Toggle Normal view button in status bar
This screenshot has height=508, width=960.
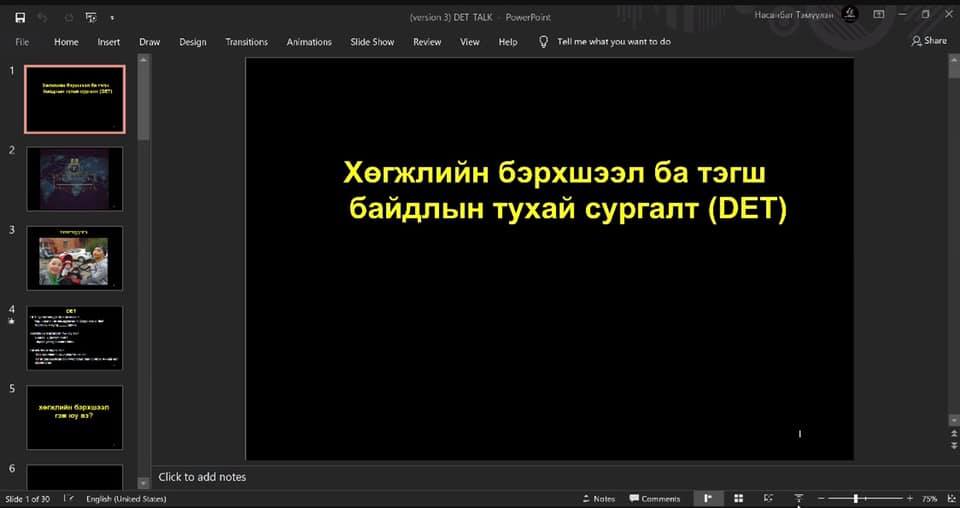click(708, 498)
